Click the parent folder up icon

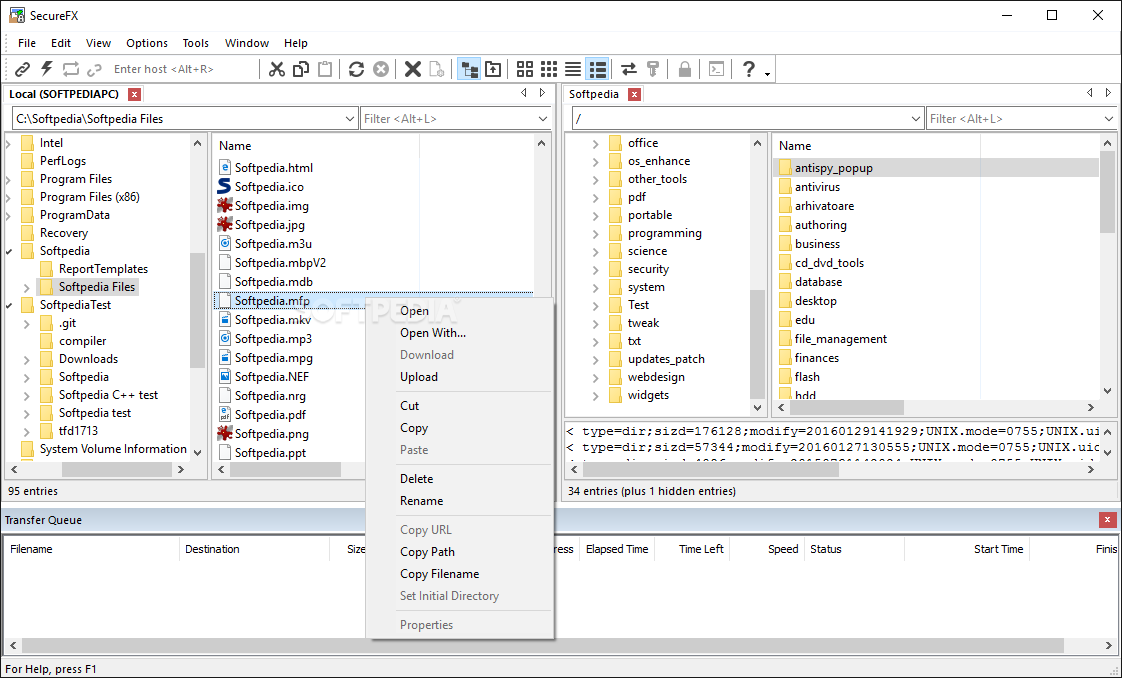coord(493,69)
